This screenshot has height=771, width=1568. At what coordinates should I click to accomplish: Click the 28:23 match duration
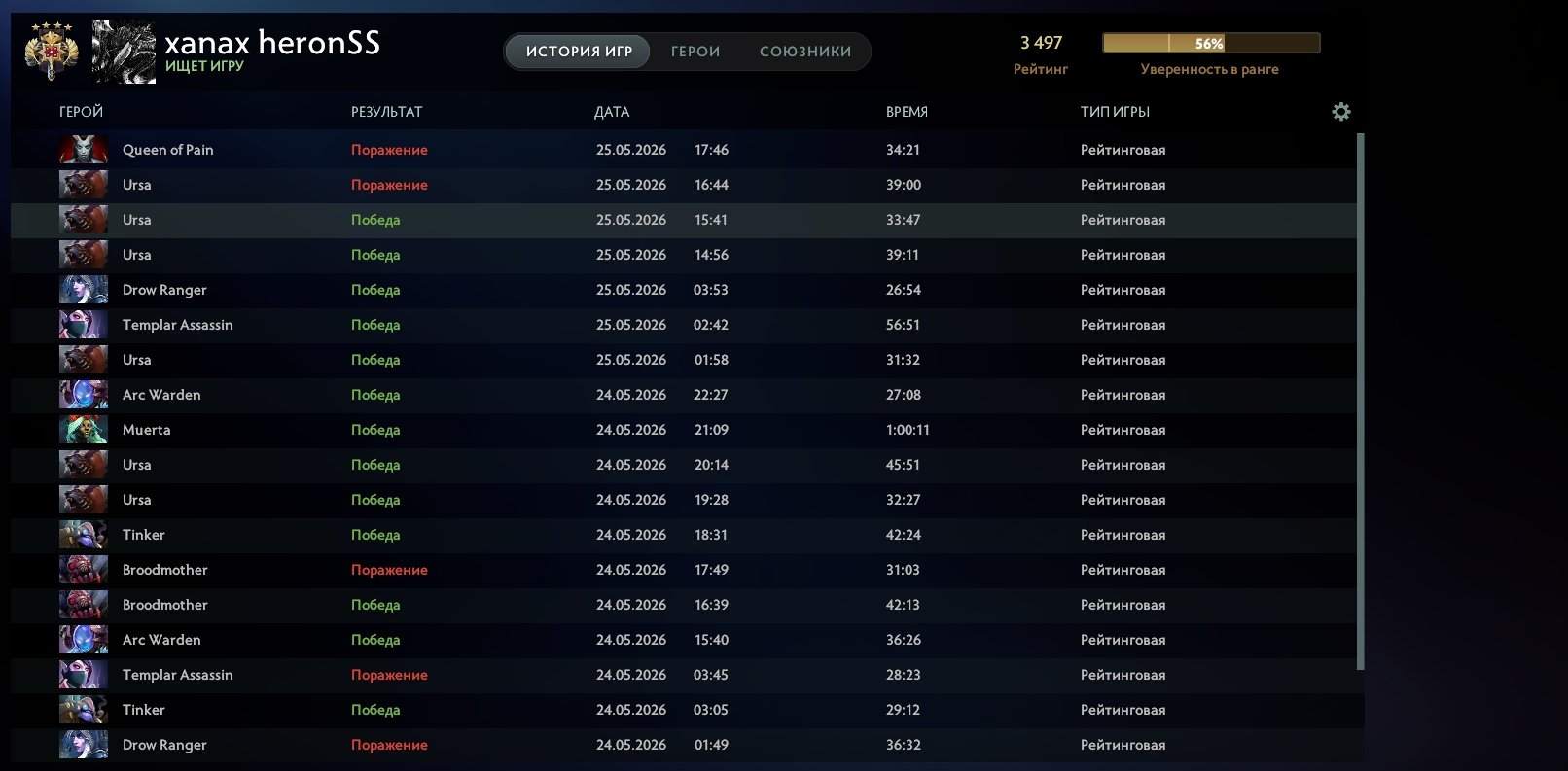click(x=903, y=675)
